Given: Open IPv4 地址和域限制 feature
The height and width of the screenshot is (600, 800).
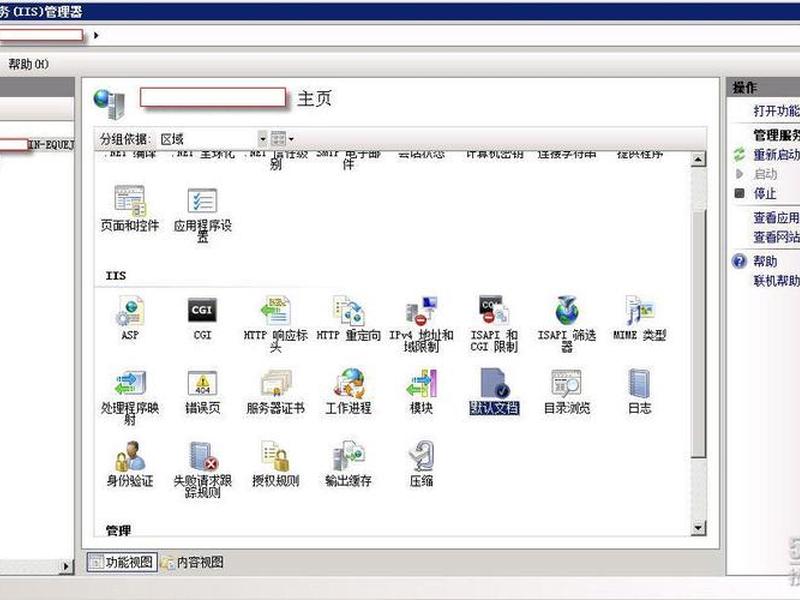Looking at the screenshot, I should point(421,323).
